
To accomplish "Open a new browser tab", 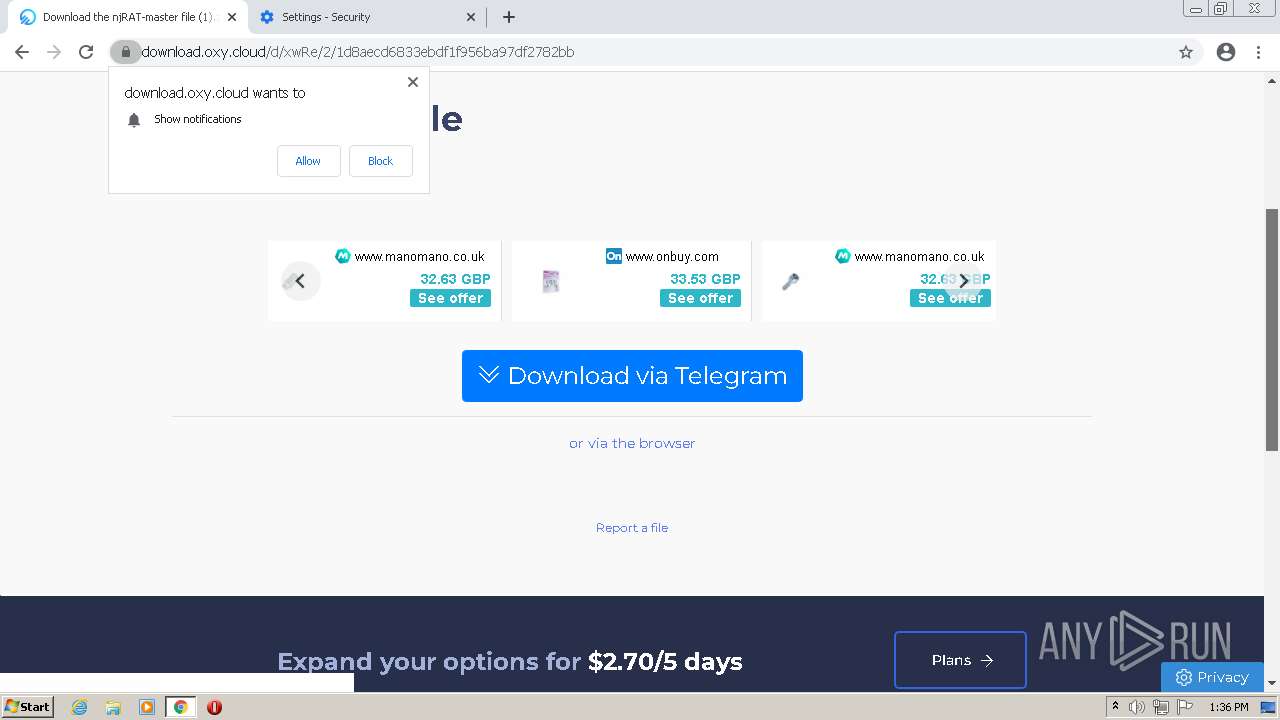I will point(508,17).
